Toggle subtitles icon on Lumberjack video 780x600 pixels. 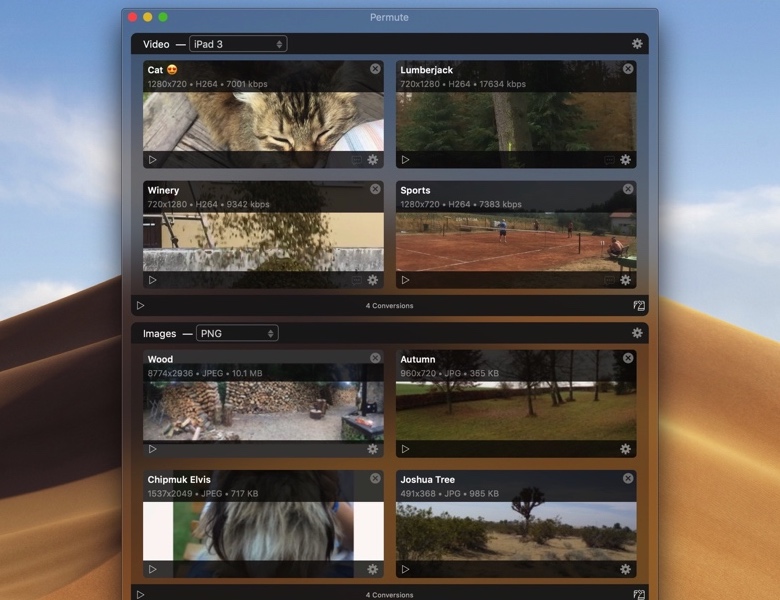pyautogui.click(x=609, y=160)
